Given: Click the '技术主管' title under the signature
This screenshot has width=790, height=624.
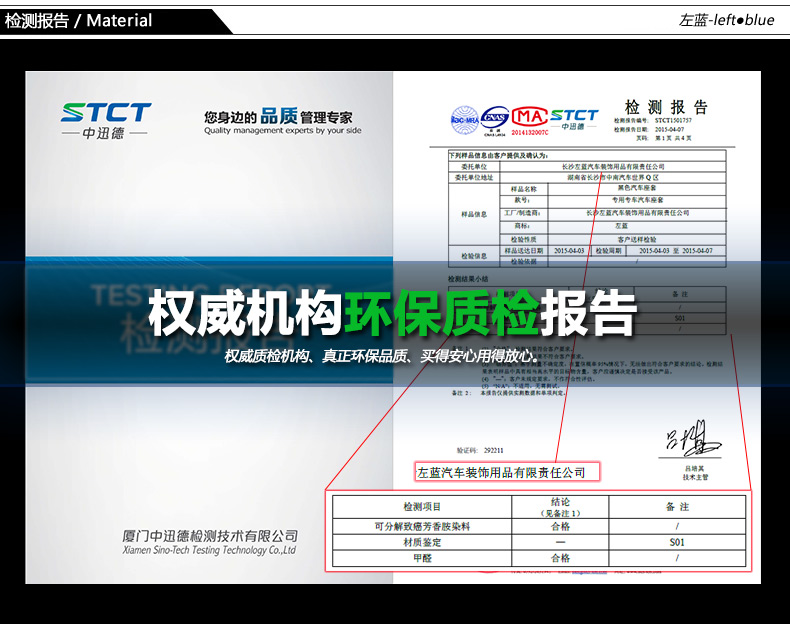Looking at the screenshot, I should 696,477.
